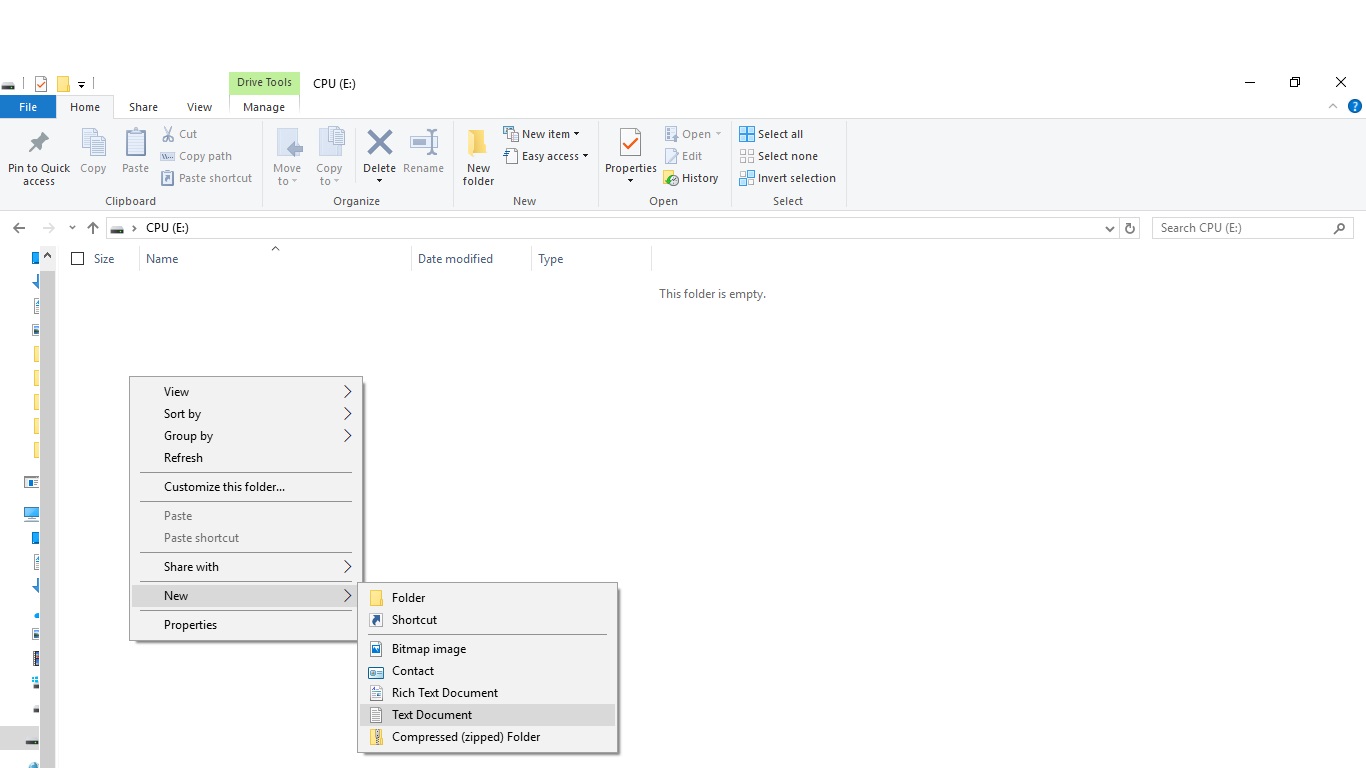Click the Edit button in the Open group
Image resolution: width=1366 pixels, height=768 pixels.
click(683, 156)
